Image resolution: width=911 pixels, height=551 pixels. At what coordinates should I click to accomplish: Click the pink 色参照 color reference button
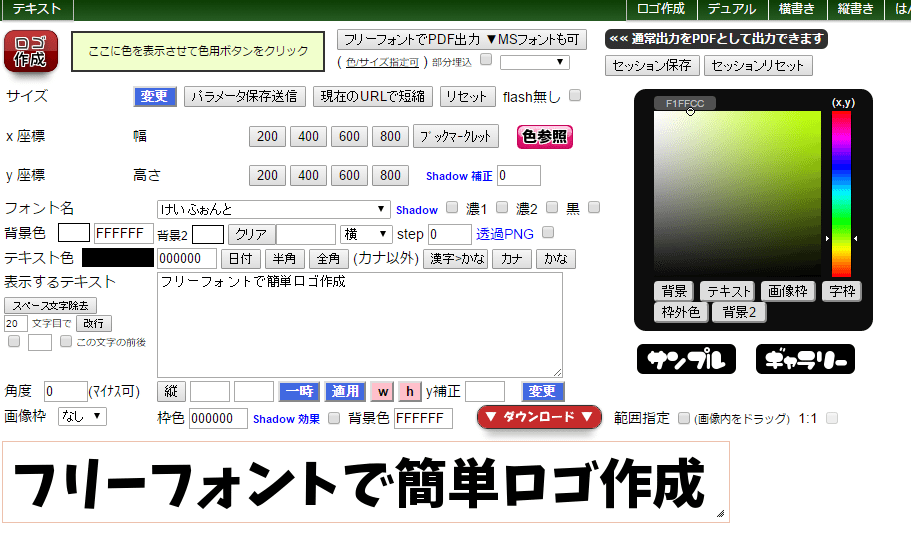[x=545, y=137]
